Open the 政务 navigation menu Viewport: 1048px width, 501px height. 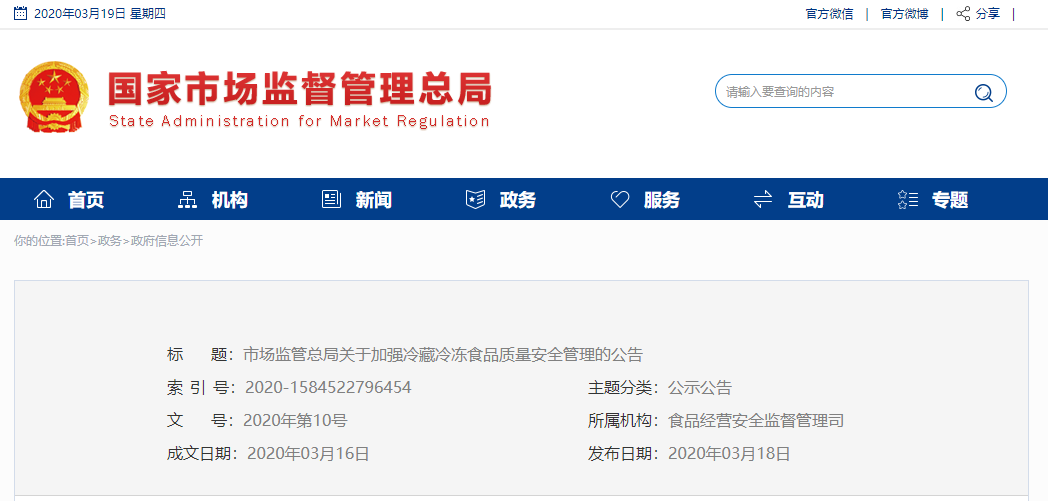pyautogui.click(x=517, y=200)
